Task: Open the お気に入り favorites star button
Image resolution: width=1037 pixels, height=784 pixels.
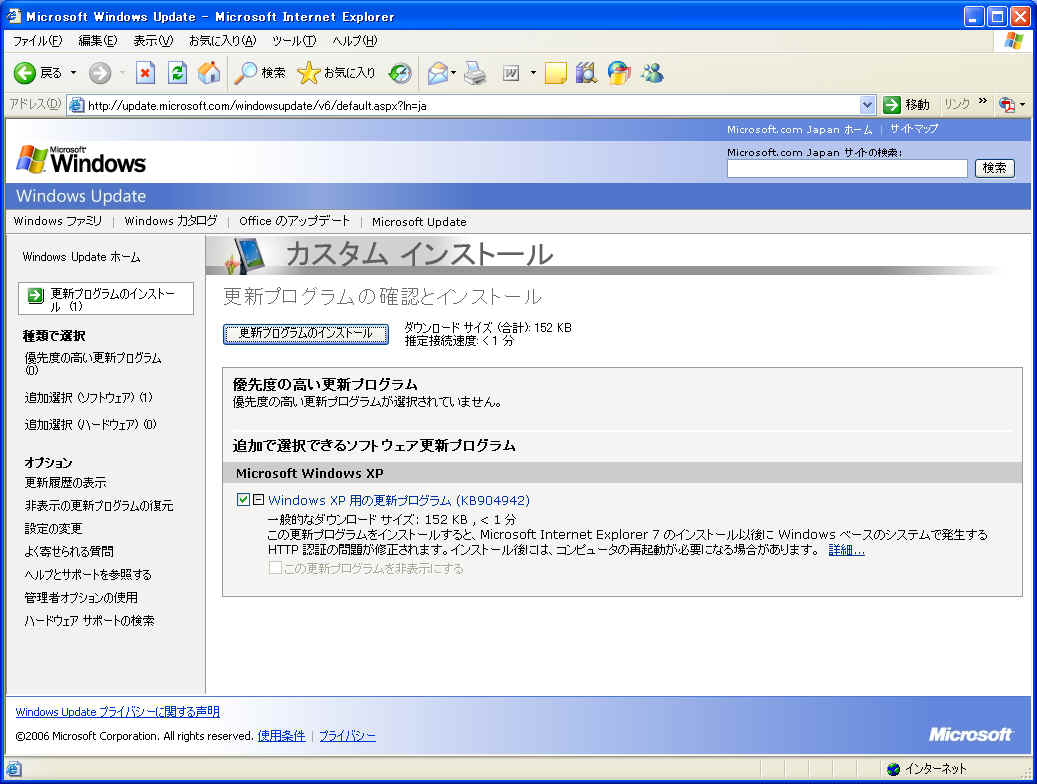Action: (337, 73)
